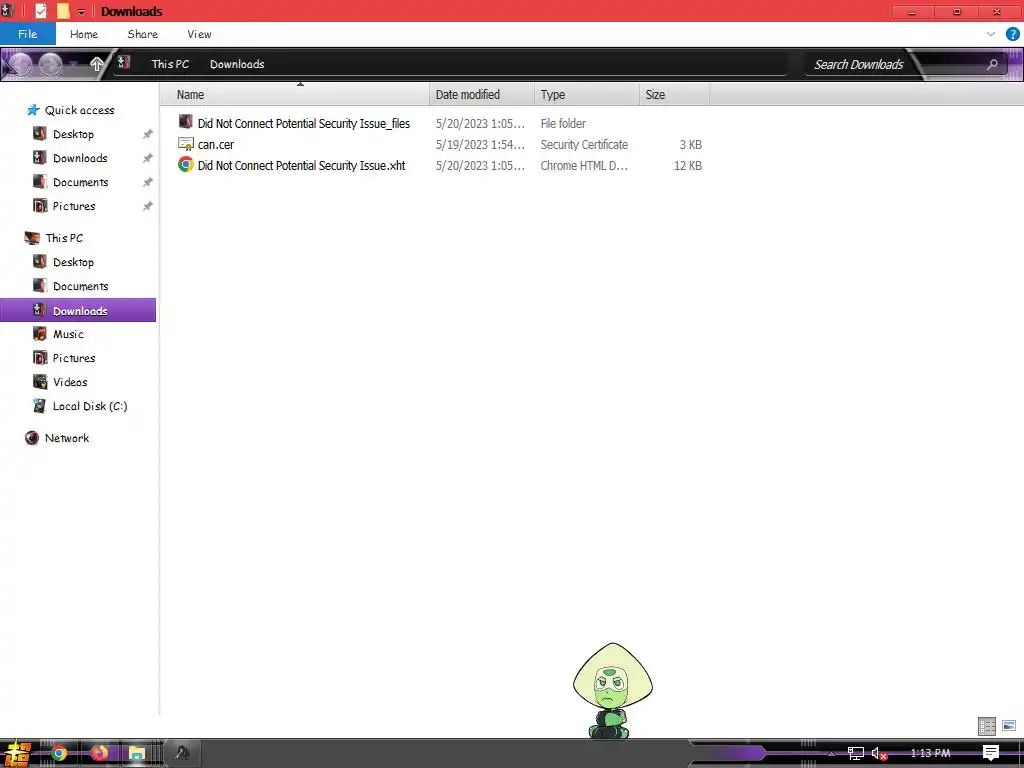The image size is (1024, 768).
Task: Select the can.cer certificate file
Action: pyautogui.click(x=216, y=144)
